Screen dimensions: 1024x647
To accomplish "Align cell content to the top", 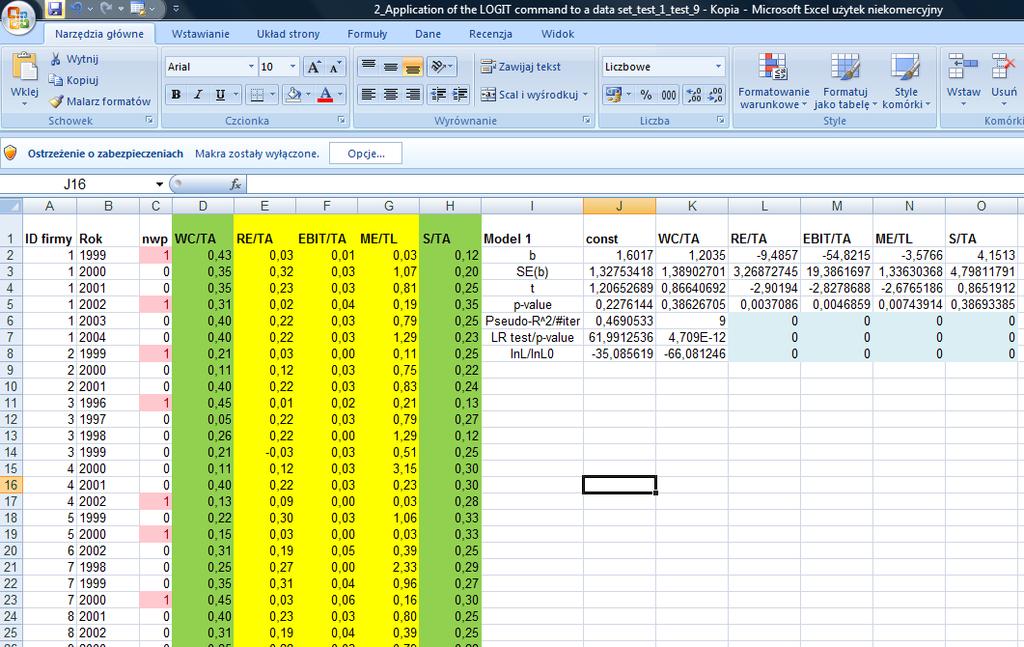I will [368, 67].
